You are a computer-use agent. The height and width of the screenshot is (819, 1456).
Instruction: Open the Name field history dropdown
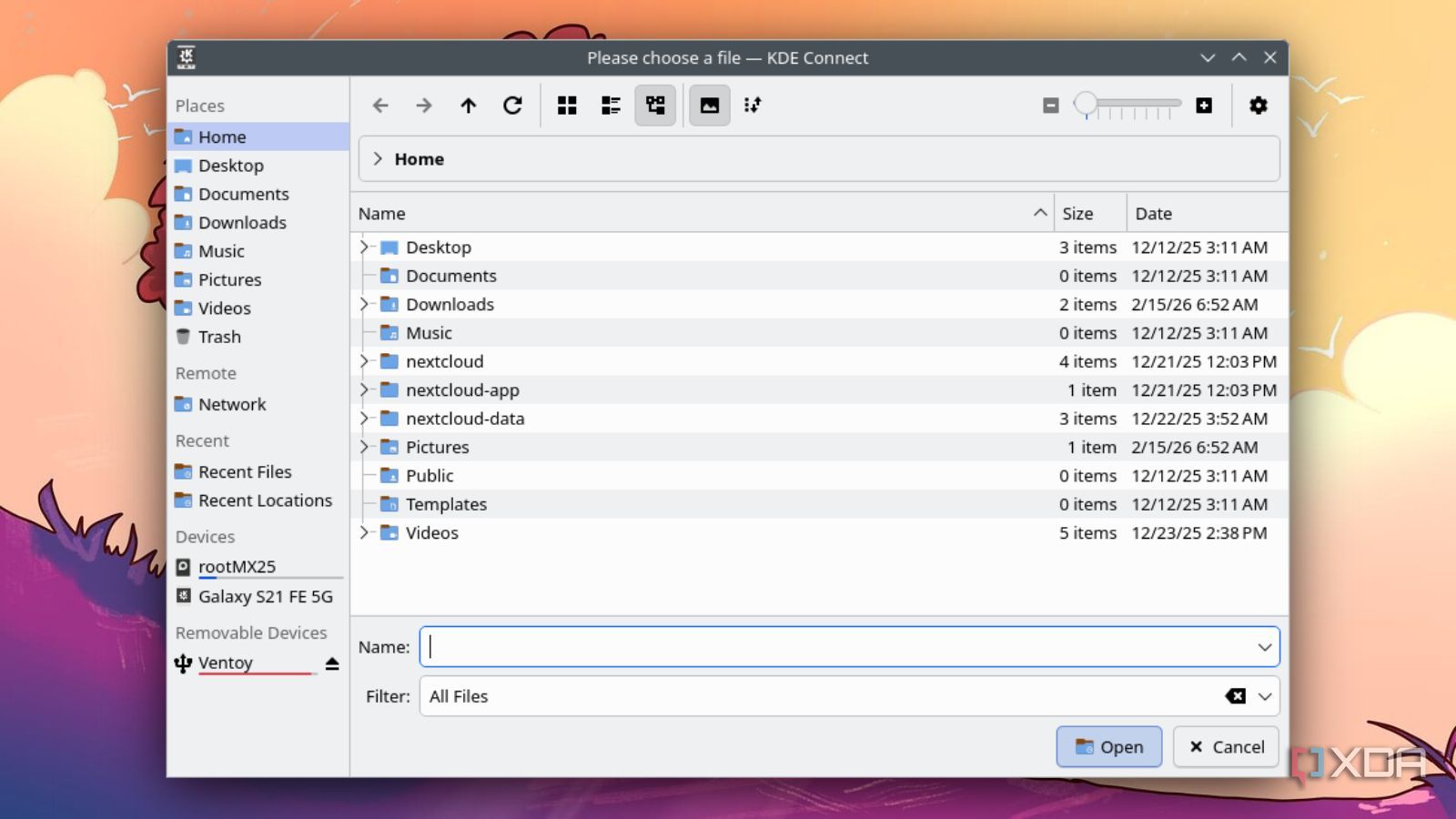coord(1265,647)
